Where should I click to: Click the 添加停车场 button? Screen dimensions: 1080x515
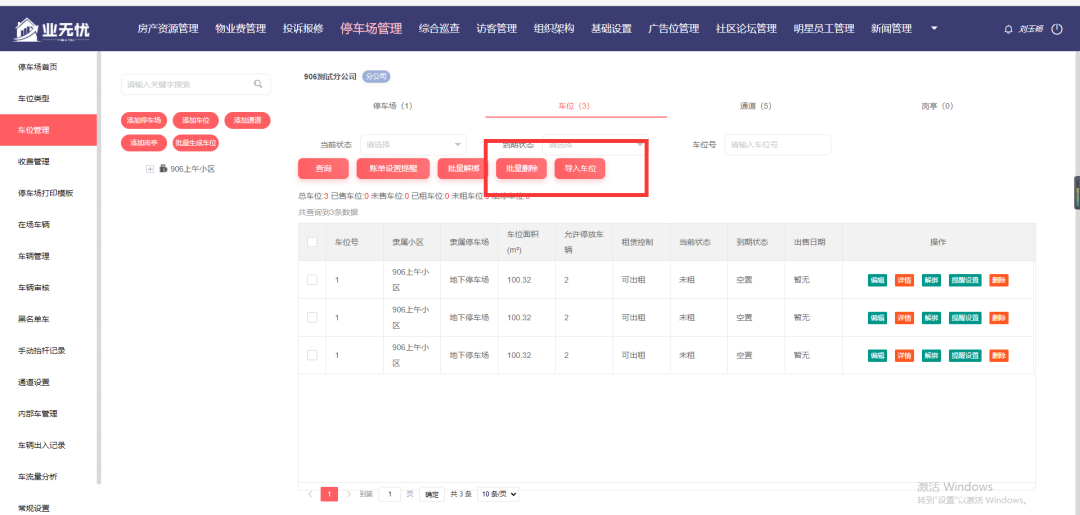(x=144, y=120)
